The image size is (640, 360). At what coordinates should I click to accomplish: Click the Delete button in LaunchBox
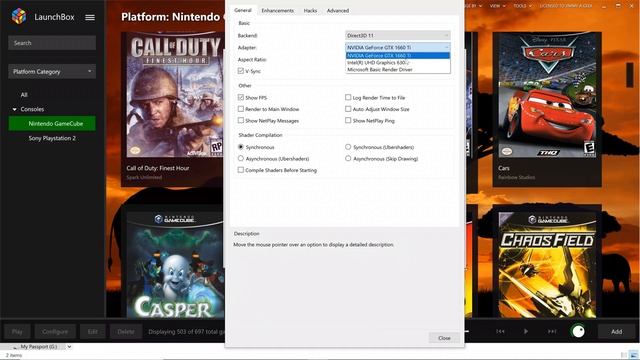126,331
